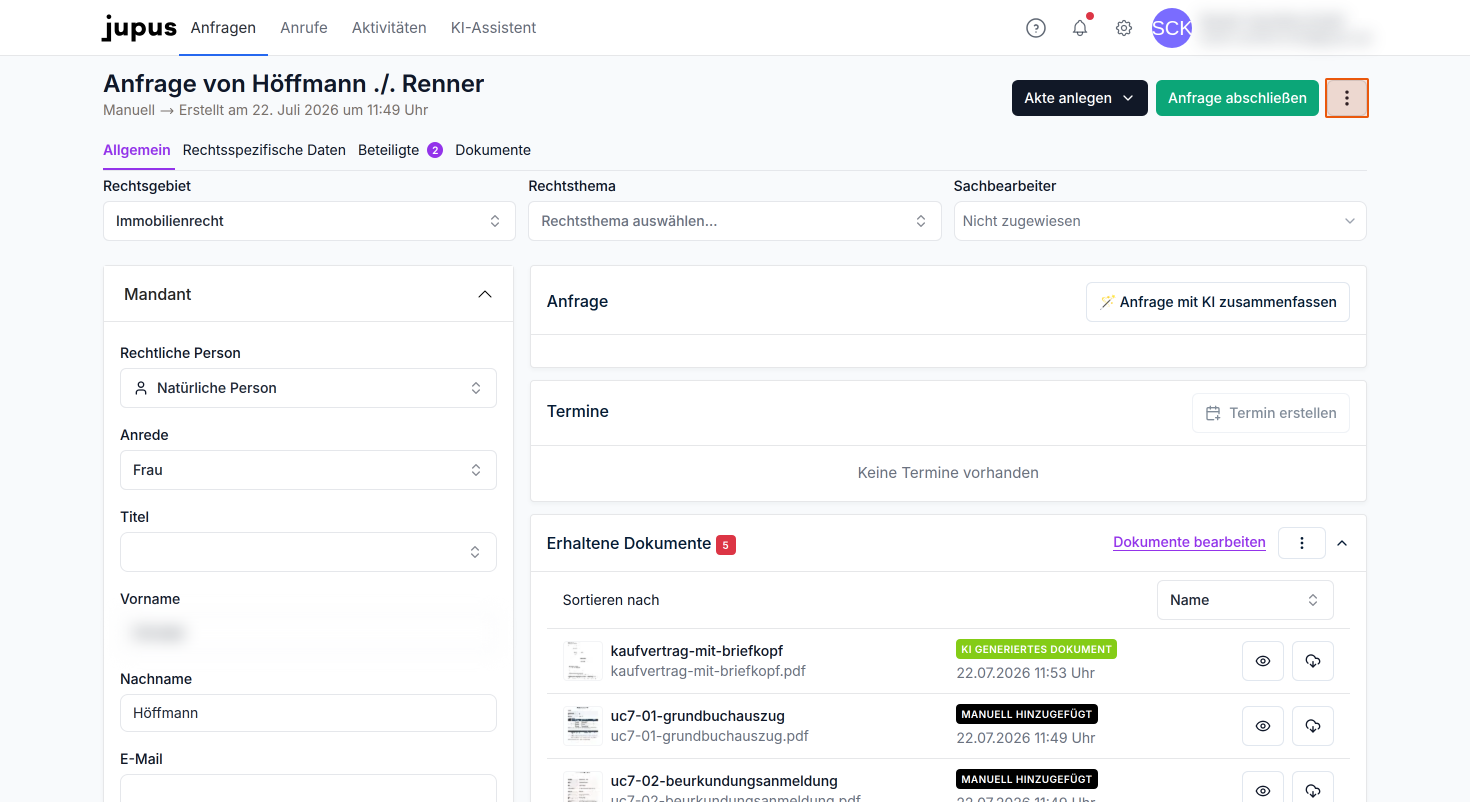Screen dimensions: 1470x802
Task: Open the notifications bell
Action: click(1080, 28)
